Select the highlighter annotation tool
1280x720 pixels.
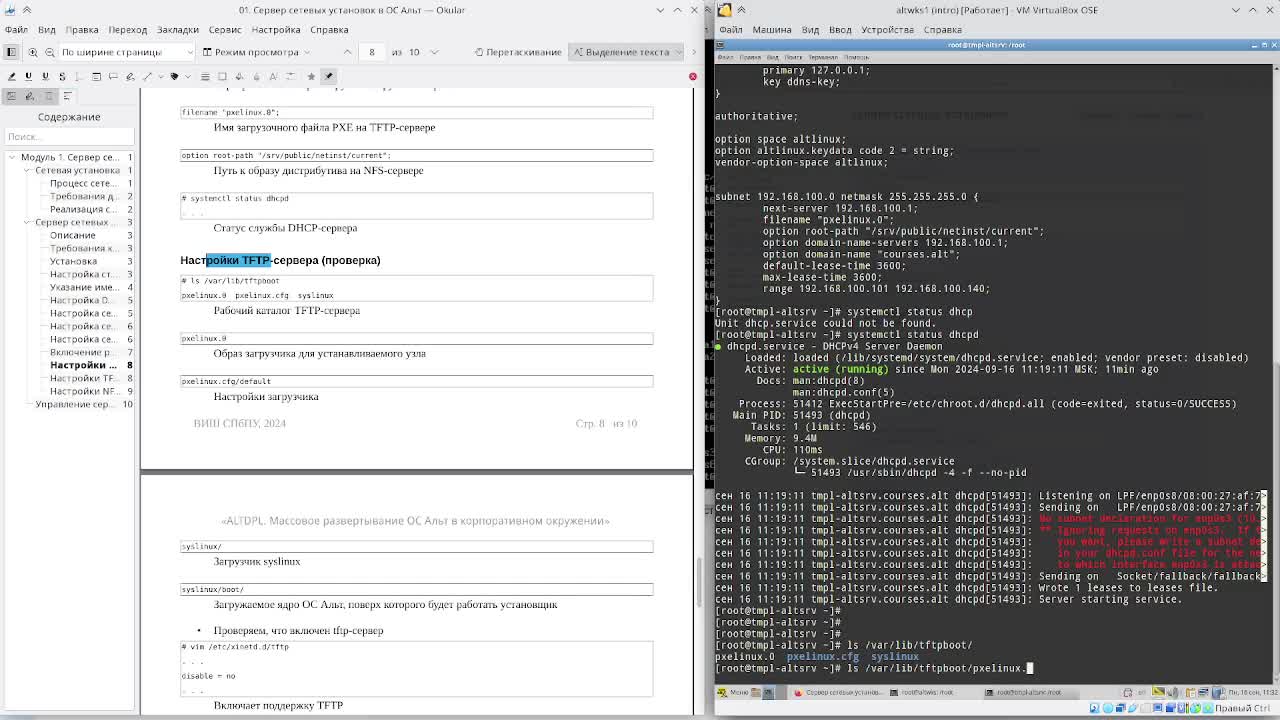(x=12, y=76)
